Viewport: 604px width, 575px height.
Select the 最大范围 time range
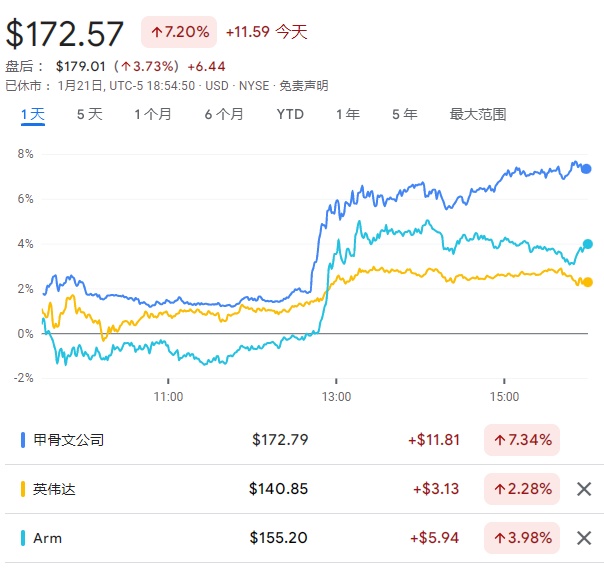[x=478, y=114]
